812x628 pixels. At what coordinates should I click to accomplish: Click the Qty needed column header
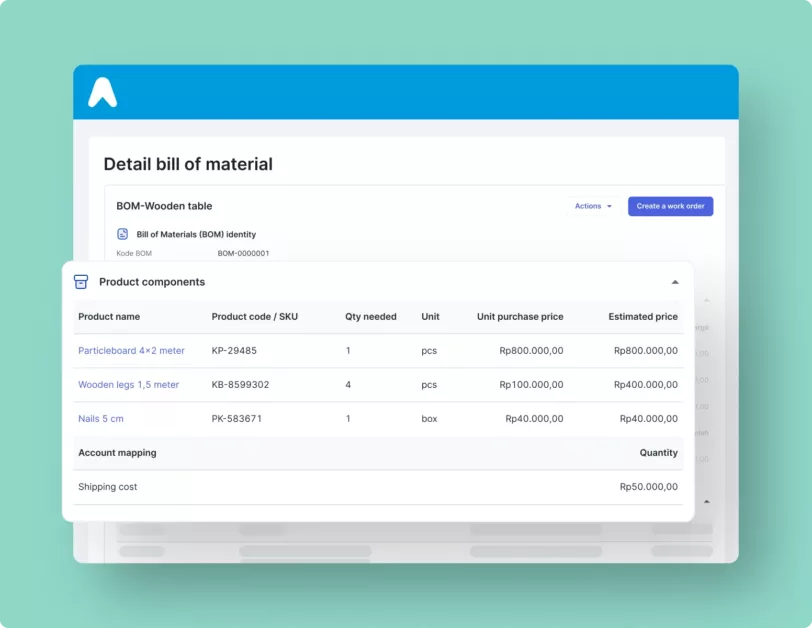[x=371, y=316]
